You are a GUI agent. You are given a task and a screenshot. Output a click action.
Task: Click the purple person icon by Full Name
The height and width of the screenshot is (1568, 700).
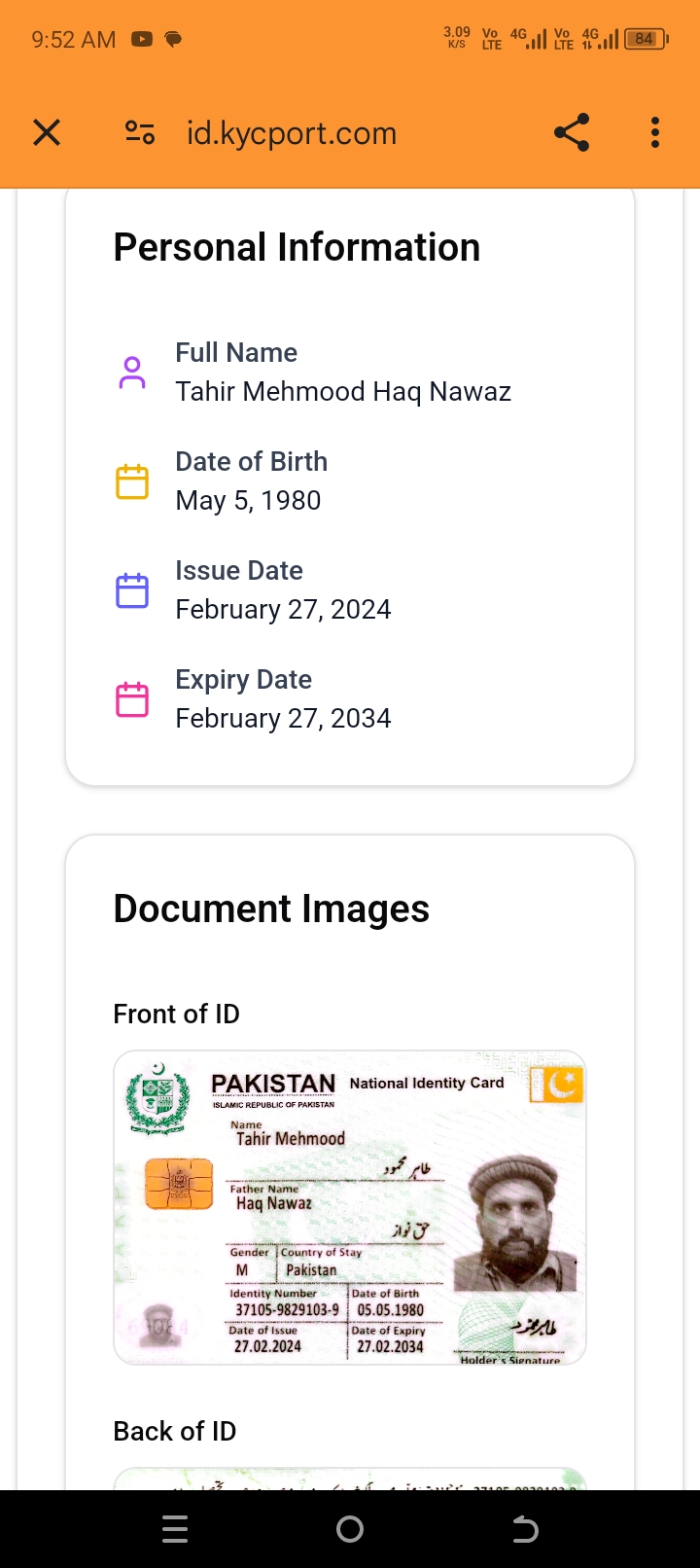coord(132,373)
